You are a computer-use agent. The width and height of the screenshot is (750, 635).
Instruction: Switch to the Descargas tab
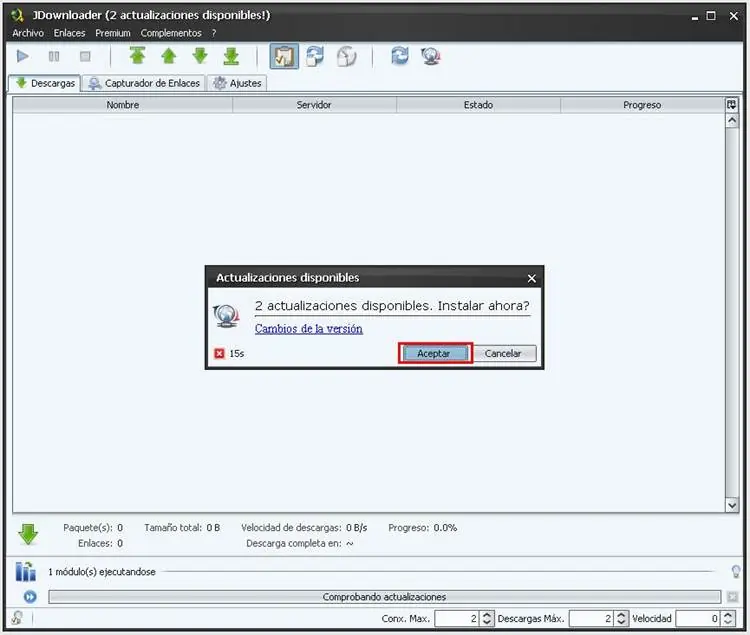44,83
